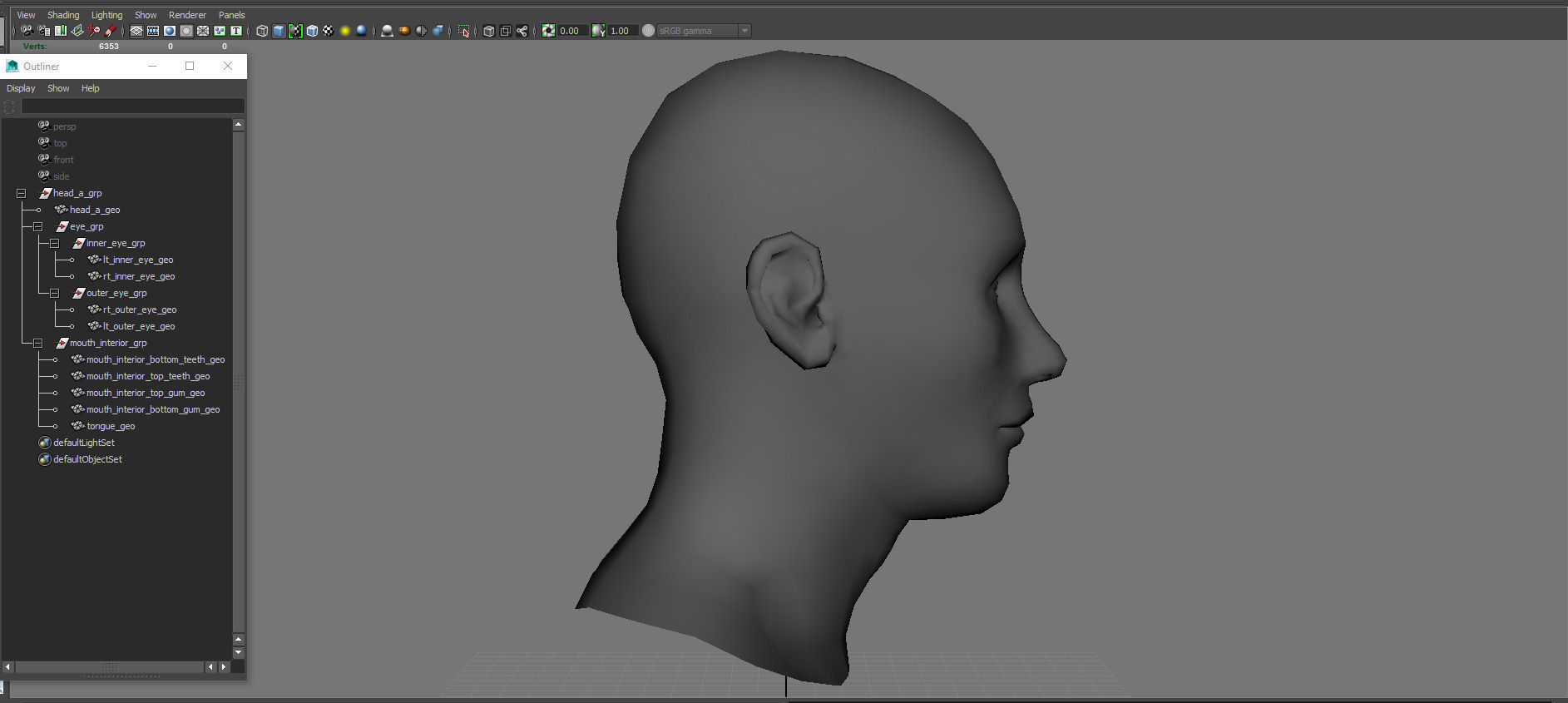The width and height of the screenshot is (1568, 703).
Task: Open the Outliner Display menu
Action: (21, 88)
